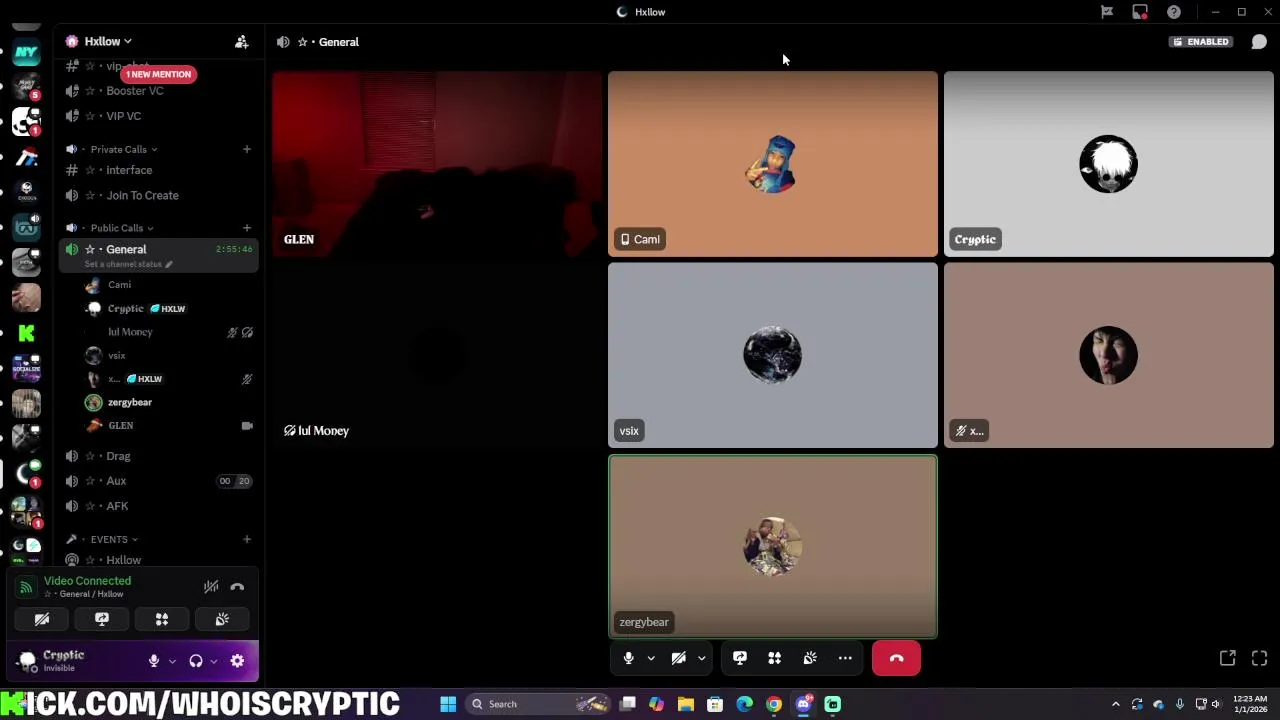
Task: Set a channel status for General
Action: (x=129, y=264)
